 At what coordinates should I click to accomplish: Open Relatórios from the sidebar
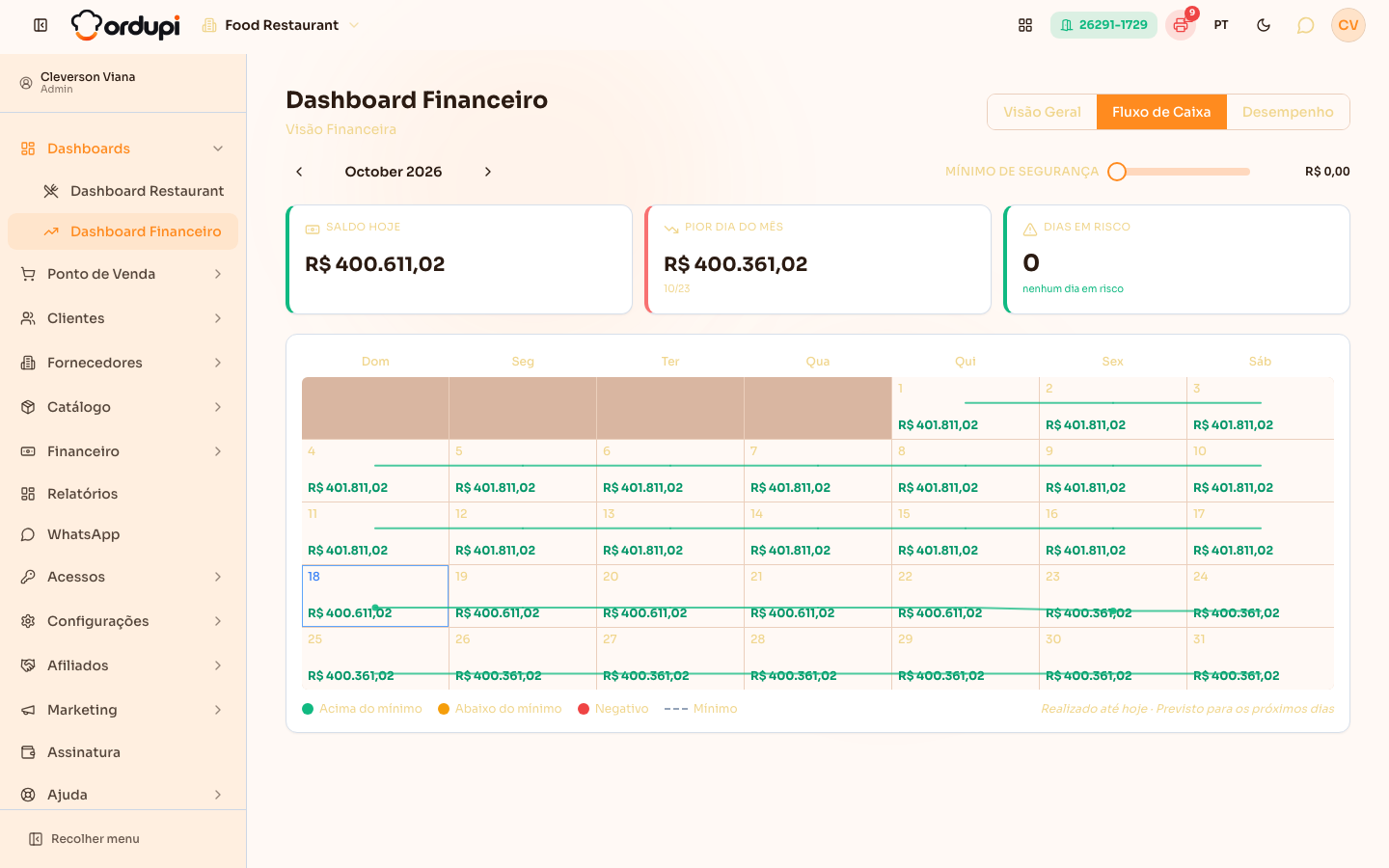[x=123, y=494]
